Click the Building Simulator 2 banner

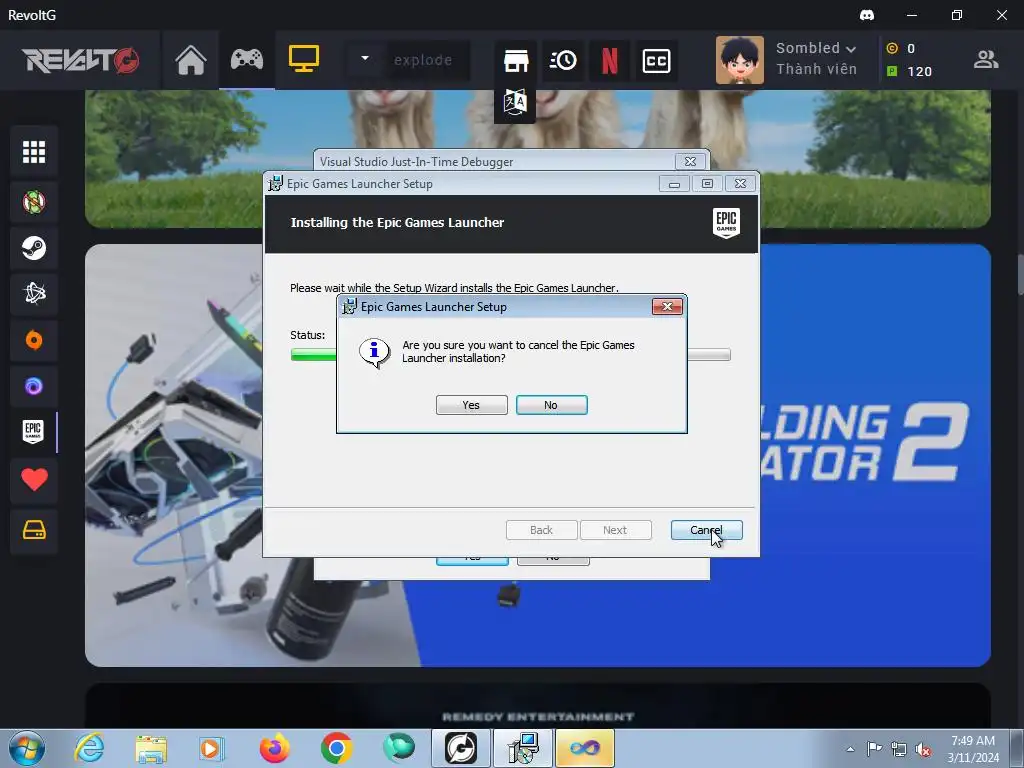point(537,455)
